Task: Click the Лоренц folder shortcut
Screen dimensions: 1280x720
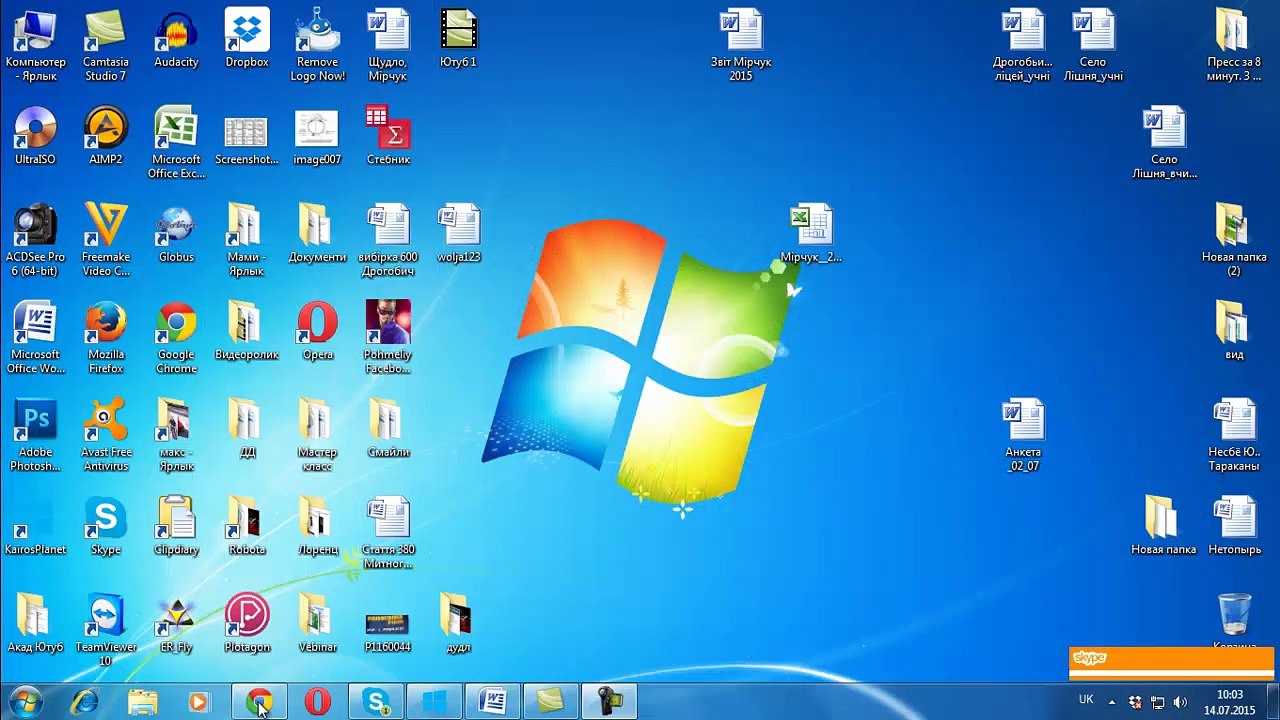Action: tap(318, 527)
